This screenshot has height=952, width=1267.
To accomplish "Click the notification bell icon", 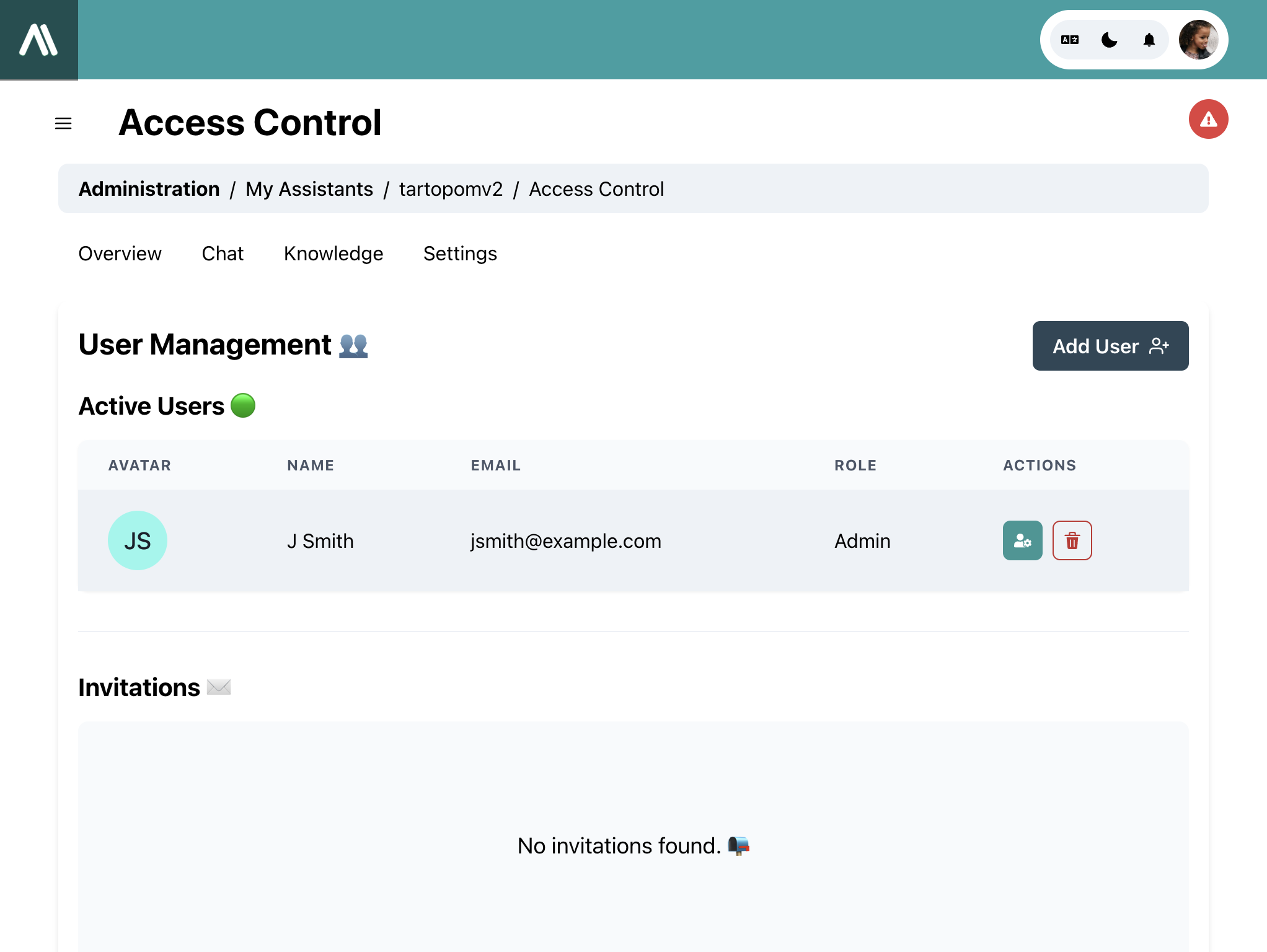I will (x=1150, y=40).
